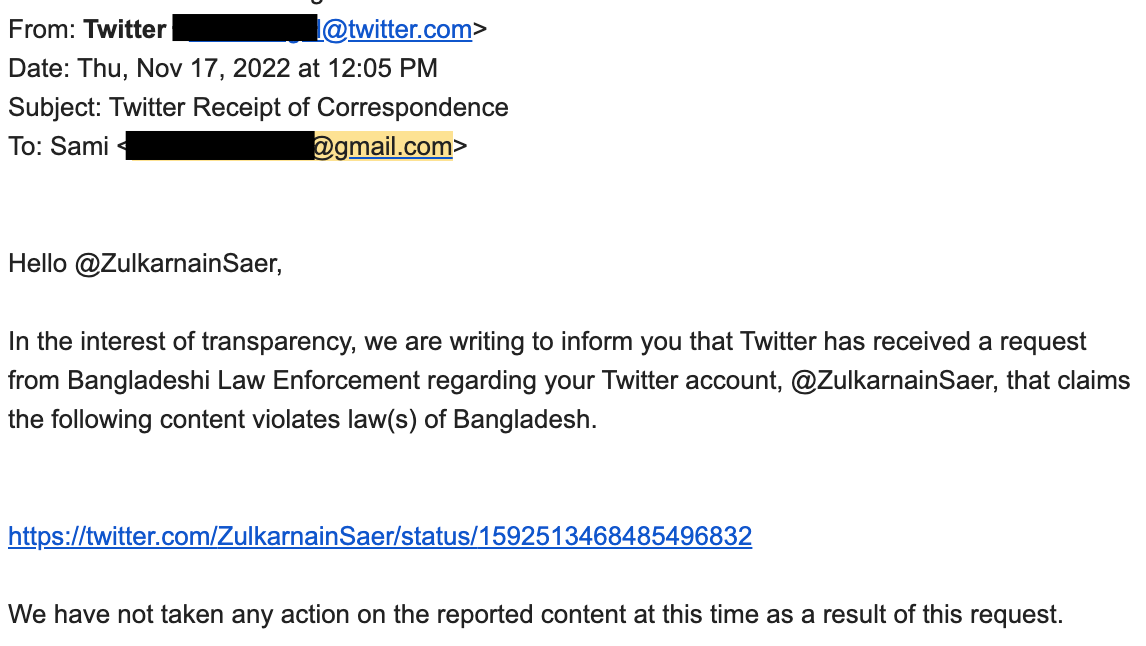The height and width of the screenshot is (646, 1146).
Task: Click the highlighted @gmail.com recipient link
Action: point(383,146)
